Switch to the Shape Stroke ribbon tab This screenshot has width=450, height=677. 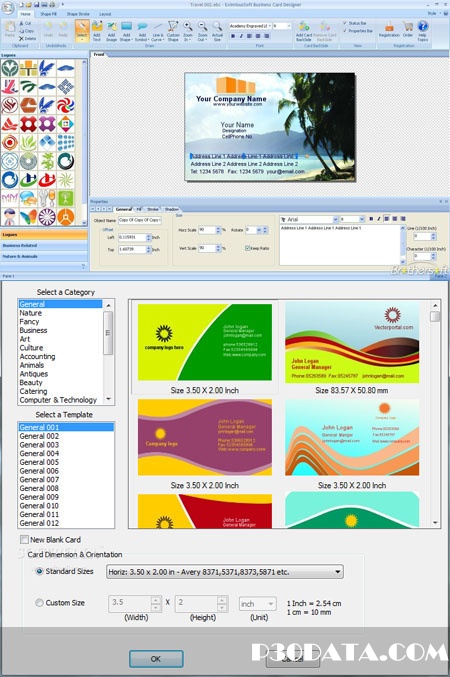pyautogui.click(x=78, y=14)
